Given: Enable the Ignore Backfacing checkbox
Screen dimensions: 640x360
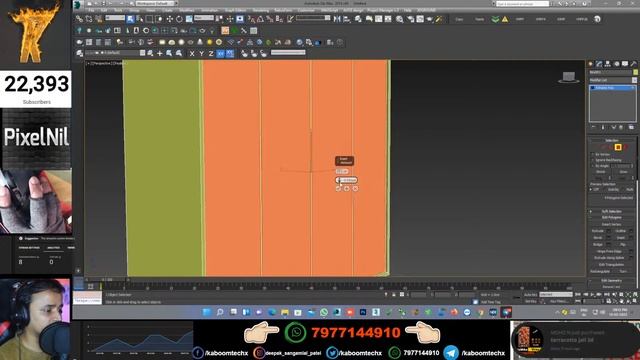Looking at the screenshot, I should point(593,160).
